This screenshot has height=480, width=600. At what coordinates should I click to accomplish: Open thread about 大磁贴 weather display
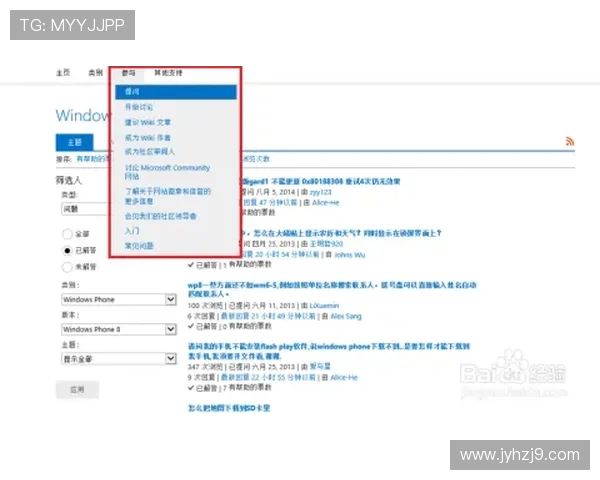pyautogui.click(x=341, y=233)
